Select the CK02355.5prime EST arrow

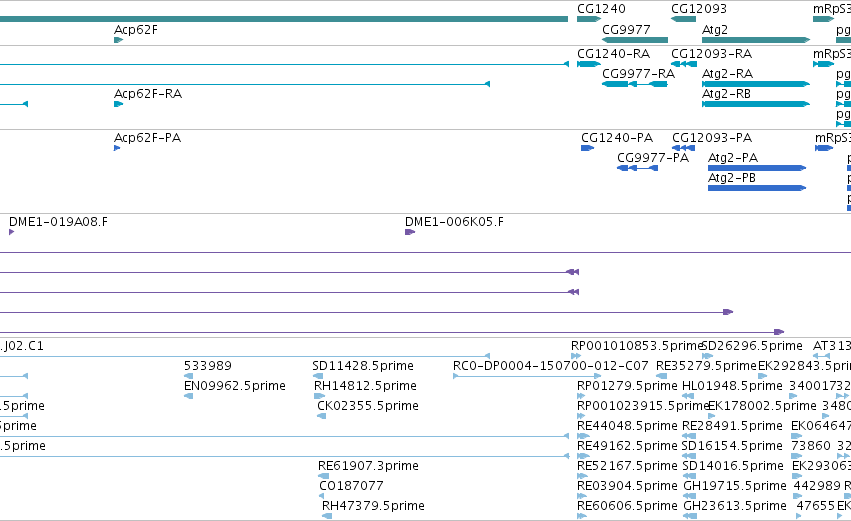tap(322, 416)
